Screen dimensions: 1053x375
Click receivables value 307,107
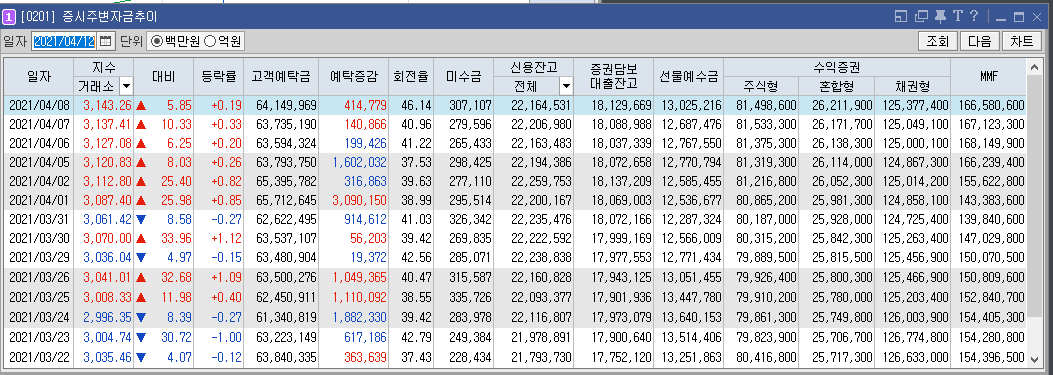click(470, 105)
